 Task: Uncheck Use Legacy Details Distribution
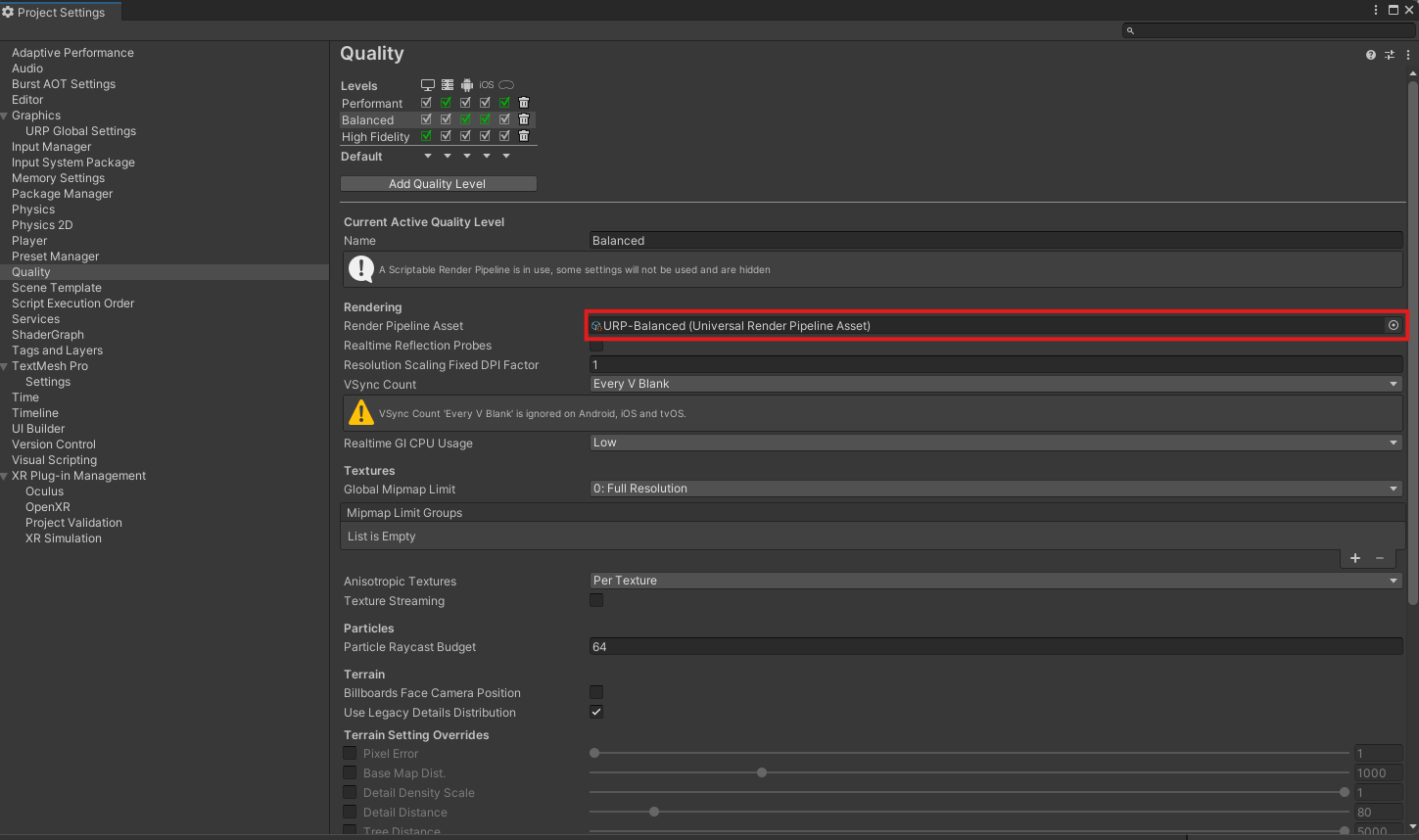[596, 712]
